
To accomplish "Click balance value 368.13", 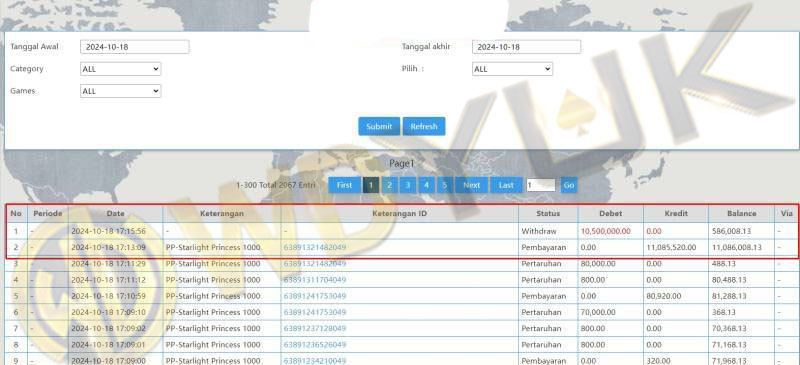I will click(724, 312).
